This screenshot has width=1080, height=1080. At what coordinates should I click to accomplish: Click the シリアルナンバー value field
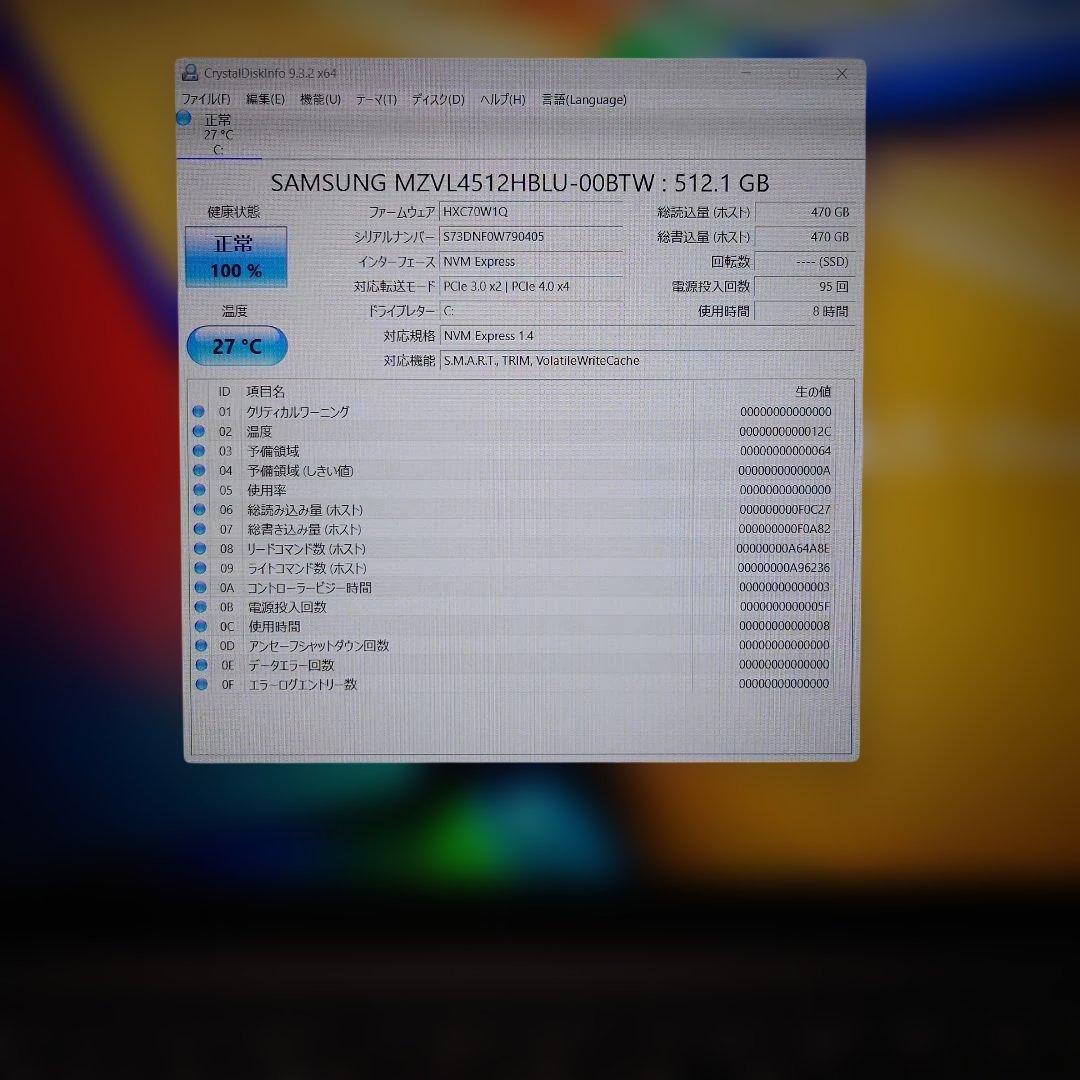coord(531,237)
